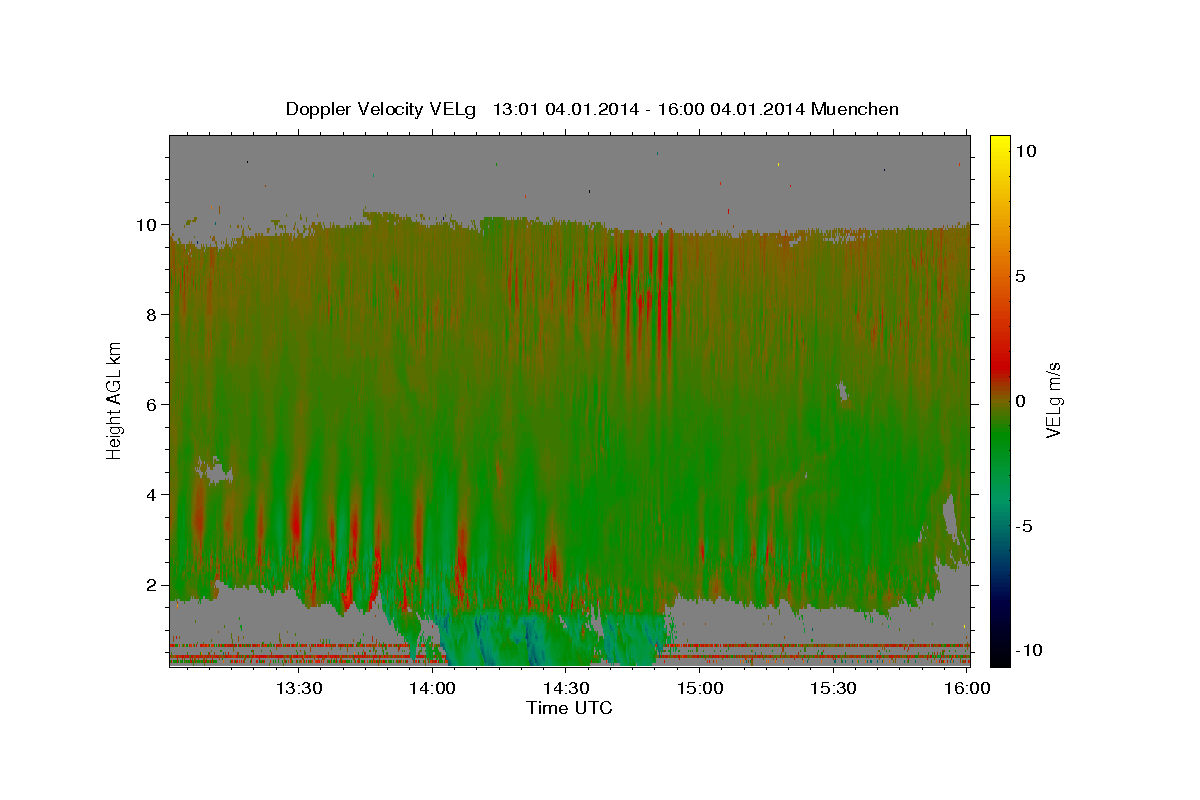Click the 'Muenchen' location label in the title
The image size is (1200, 800).
[855, 109]
